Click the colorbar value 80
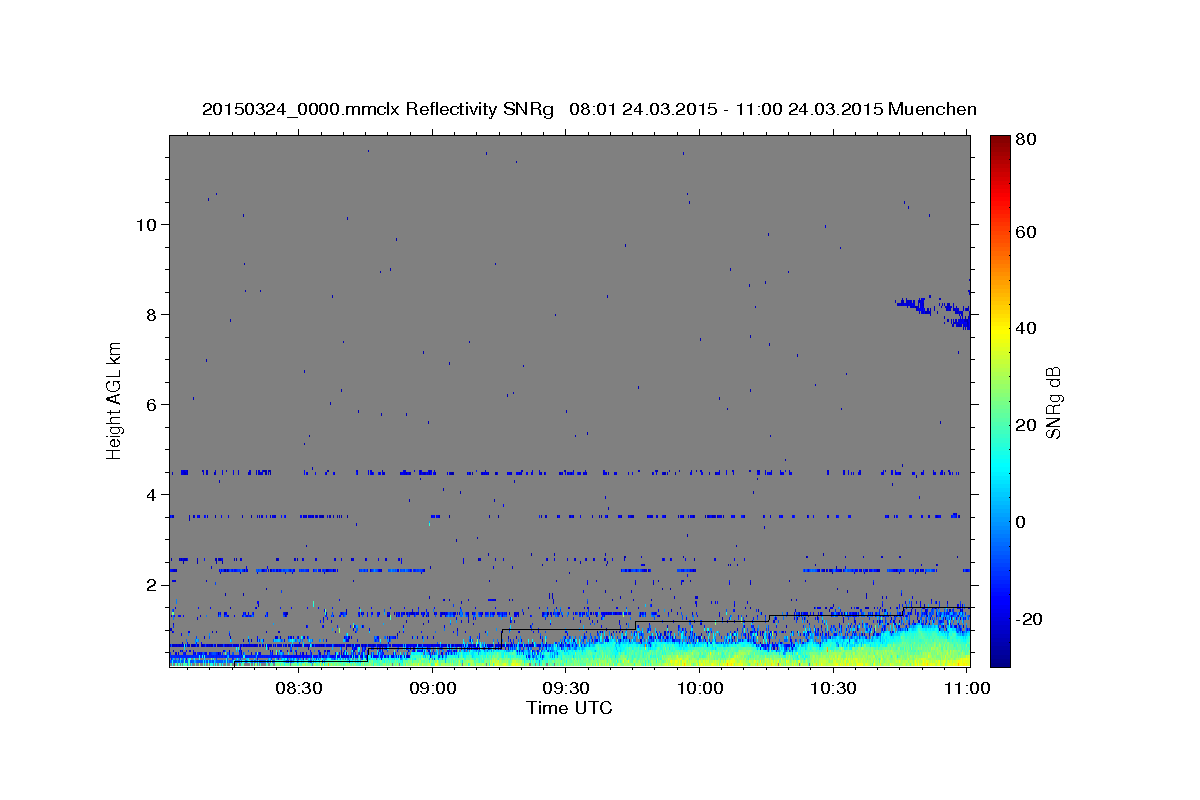Image resolution: width=1200 pixels, height=800 pixels. pos(1027,140)
